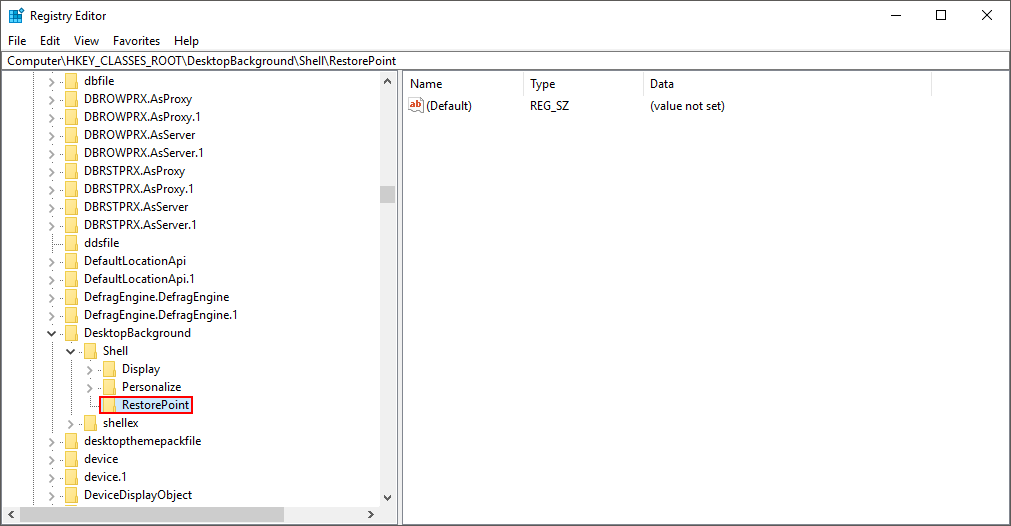Minimize the Registry Editor window
The height and width of the screenshot is (526, 1011).
(896, 15)
